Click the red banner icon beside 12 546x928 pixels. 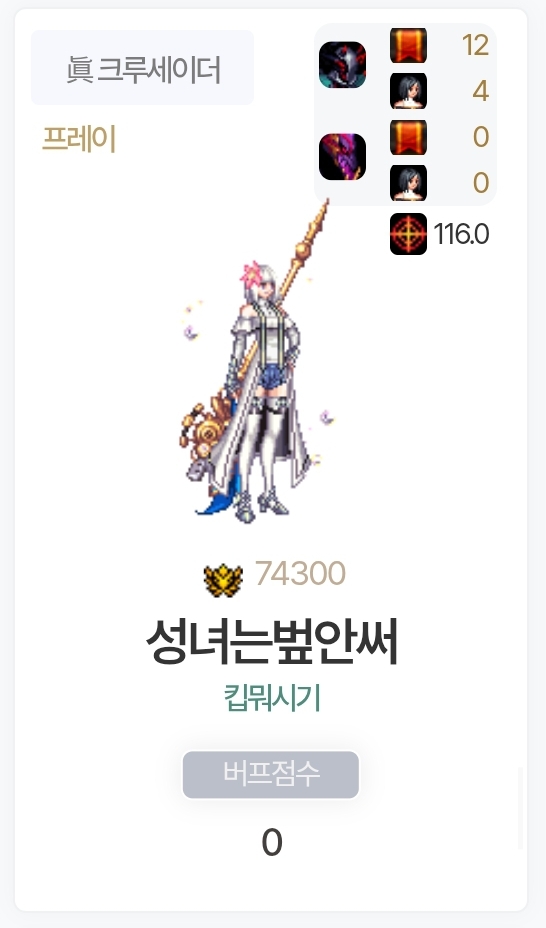408,45
